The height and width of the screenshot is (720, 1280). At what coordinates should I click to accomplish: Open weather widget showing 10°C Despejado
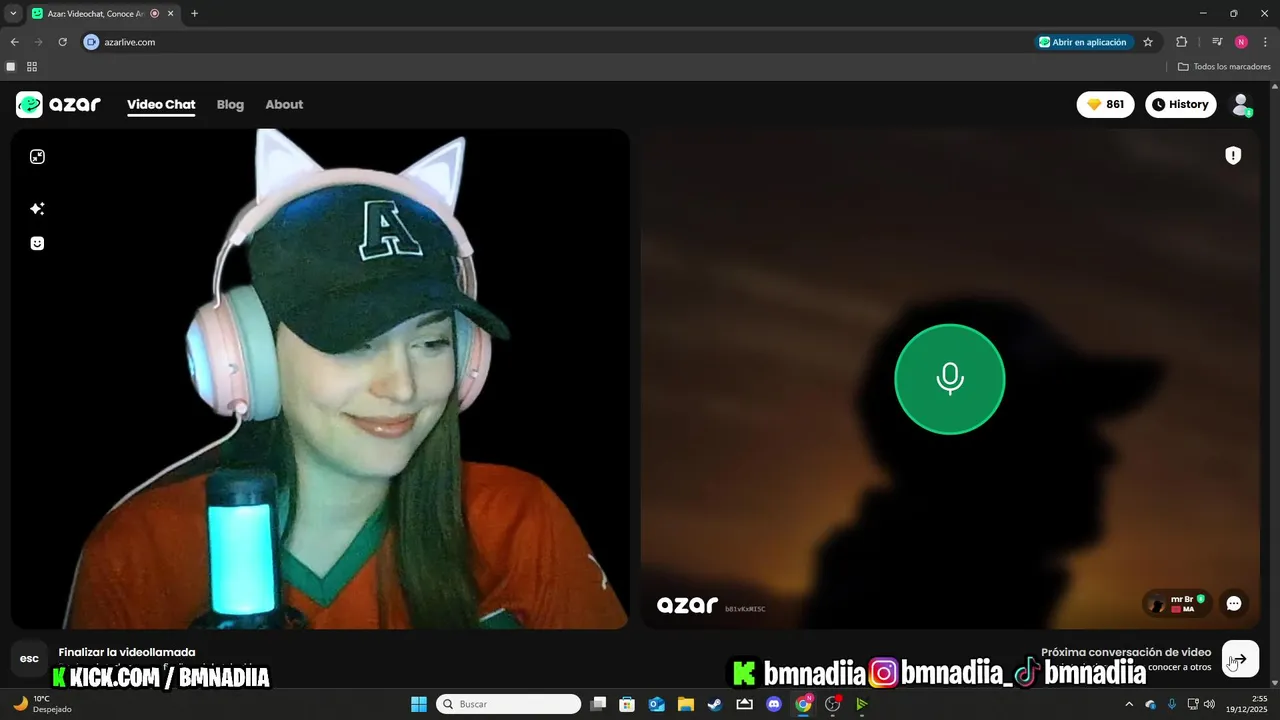point(42,704)
